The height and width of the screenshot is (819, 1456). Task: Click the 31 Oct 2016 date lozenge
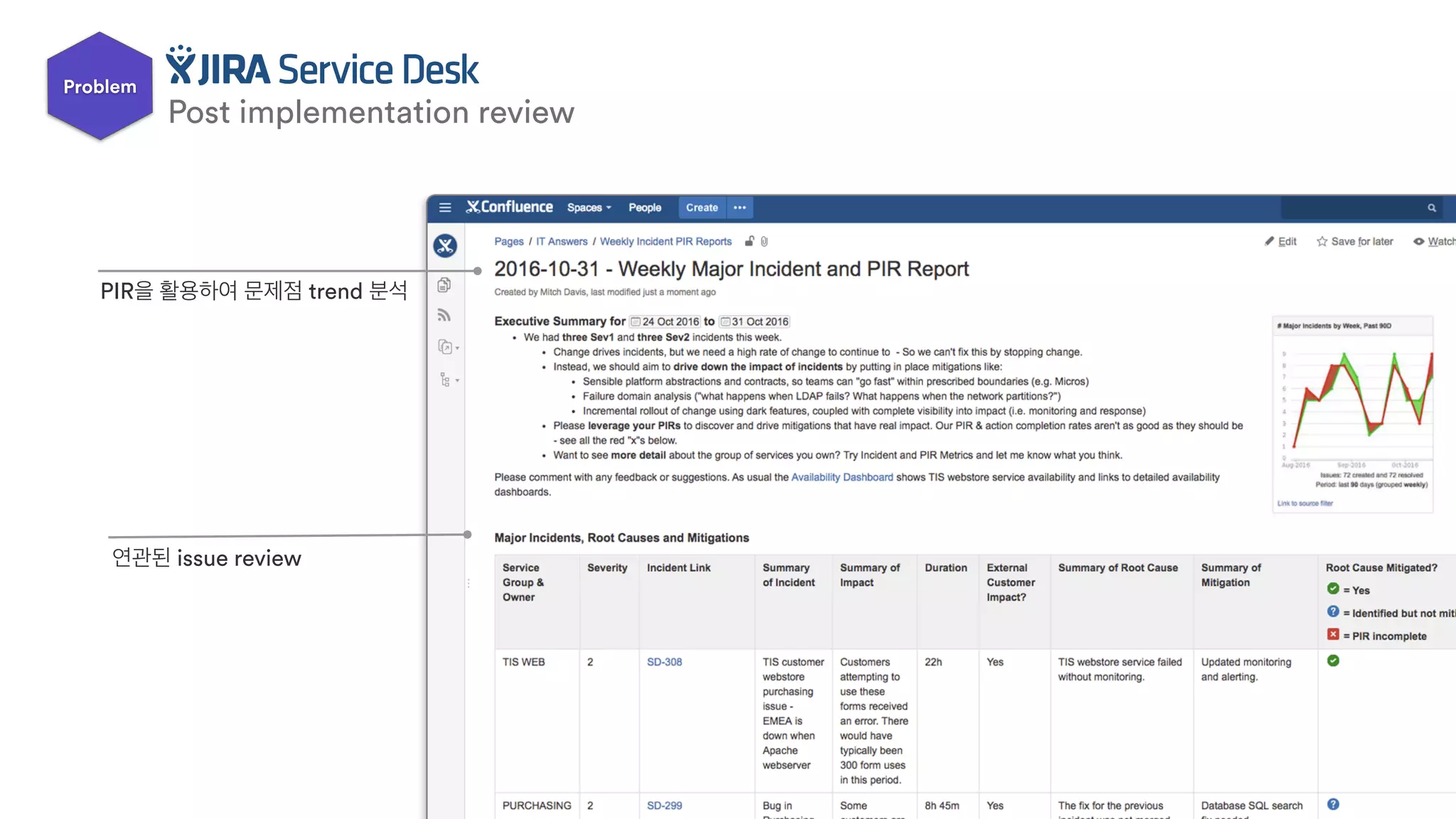(x=754, y=322)
